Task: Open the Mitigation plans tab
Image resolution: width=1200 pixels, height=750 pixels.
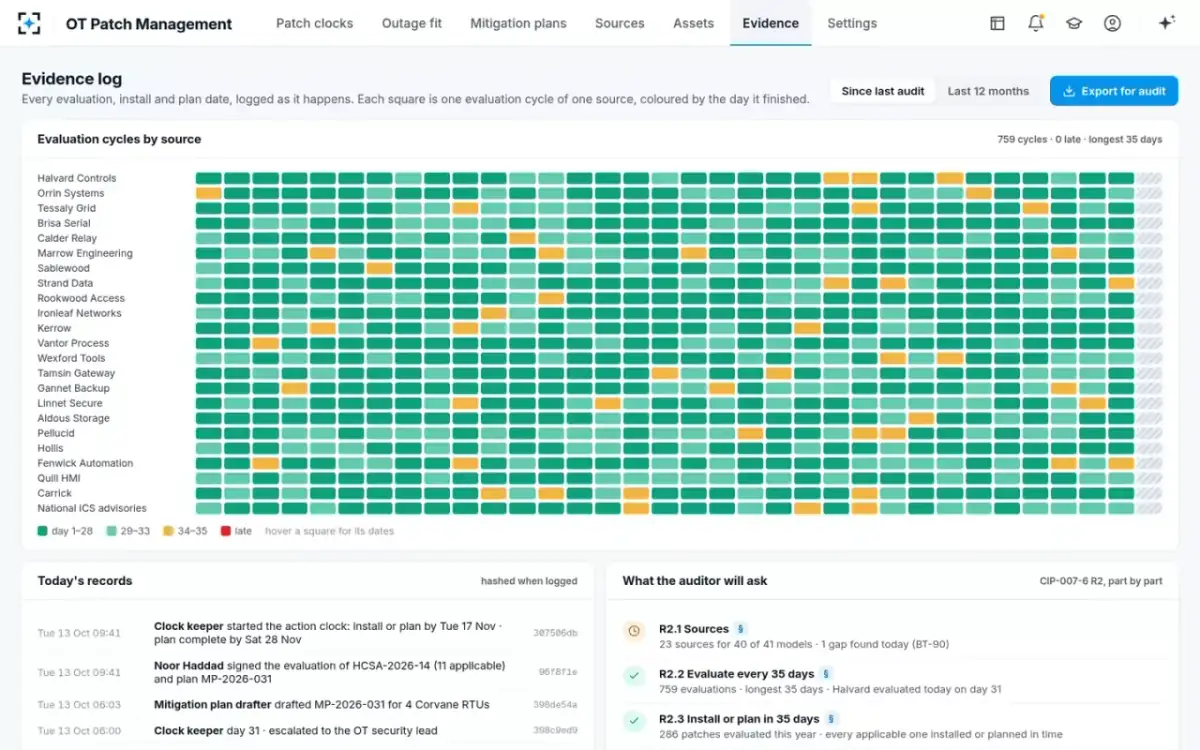Action: click(x=518, y=23)
